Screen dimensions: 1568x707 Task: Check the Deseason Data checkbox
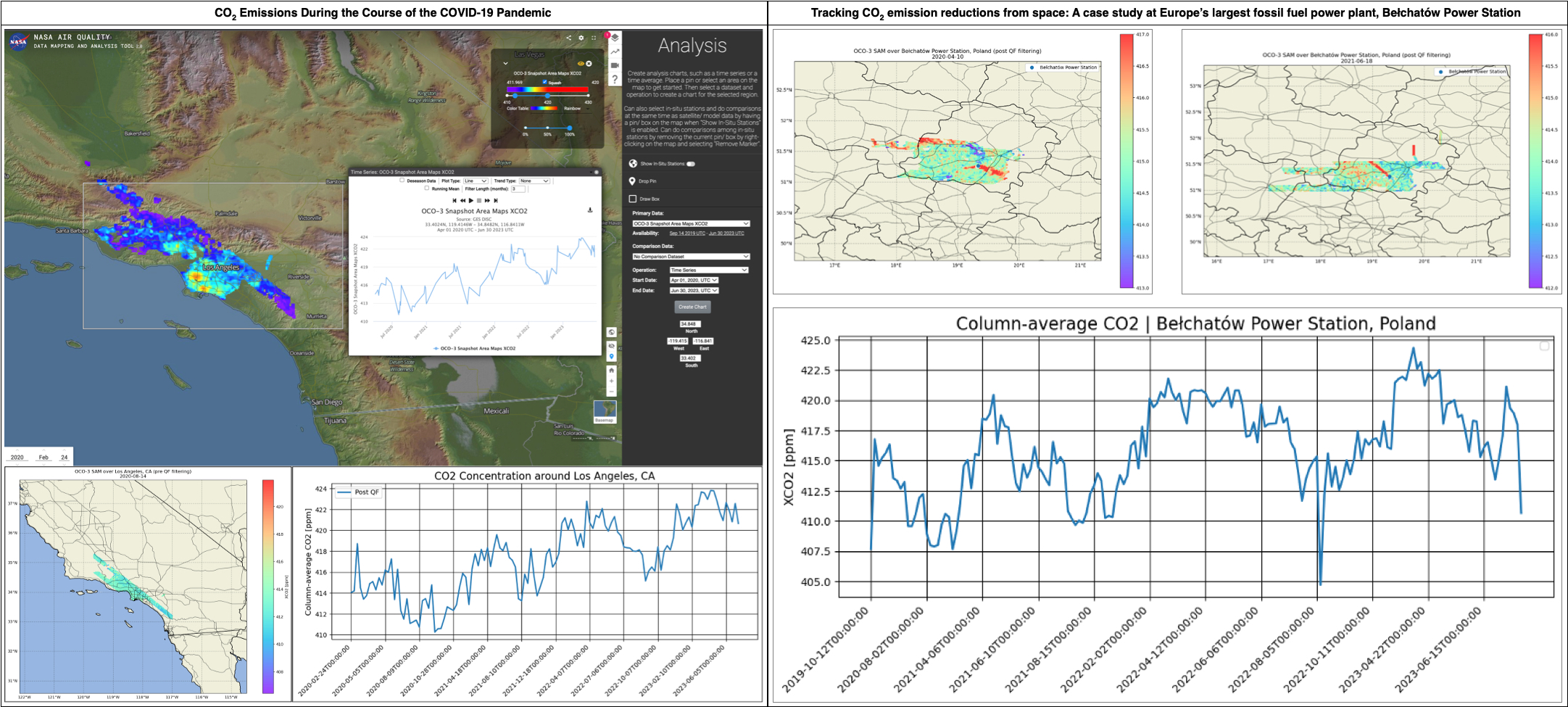point(402,181)
